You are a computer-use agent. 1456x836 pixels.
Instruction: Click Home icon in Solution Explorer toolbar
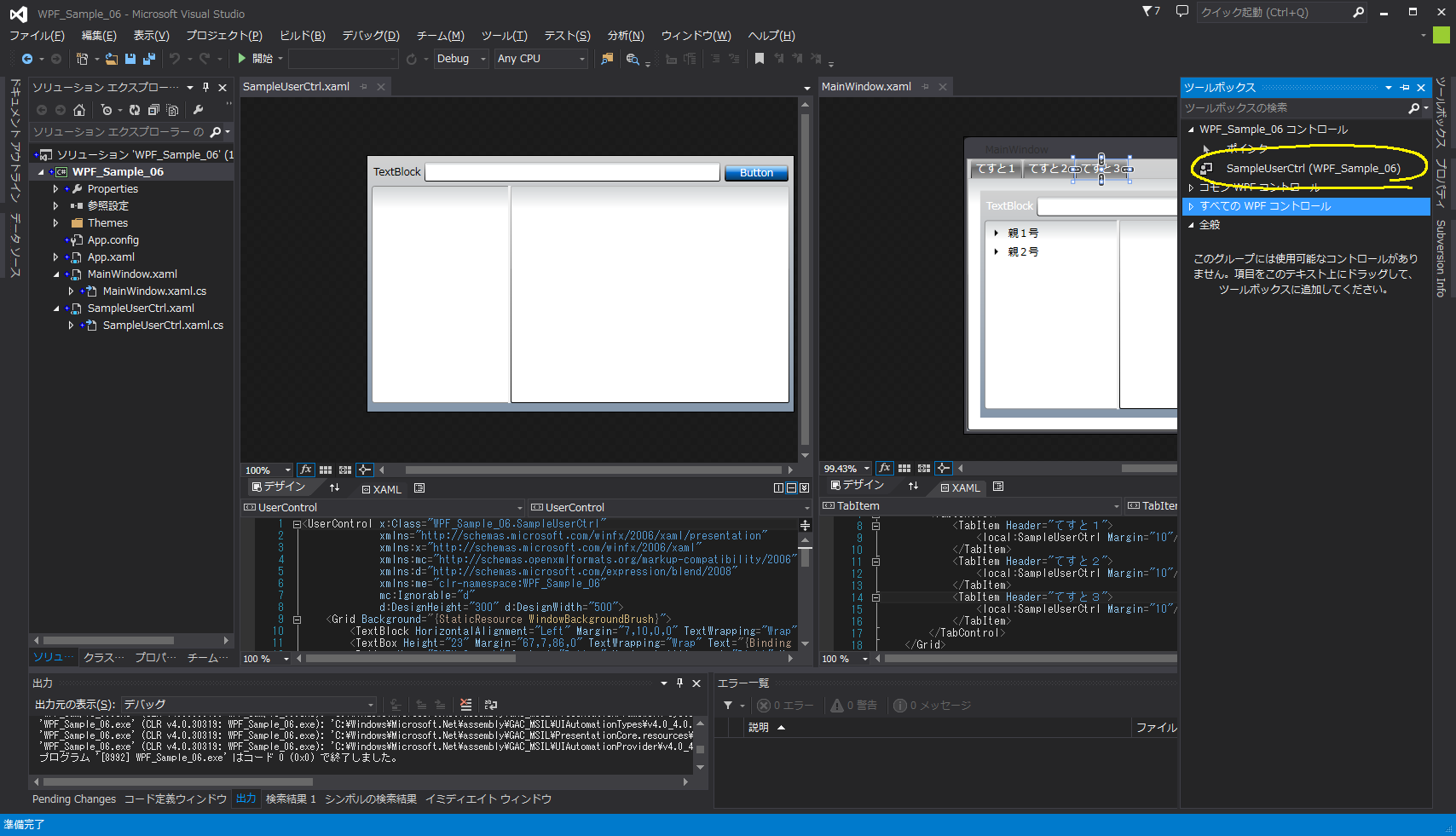[x=79, y=110]
